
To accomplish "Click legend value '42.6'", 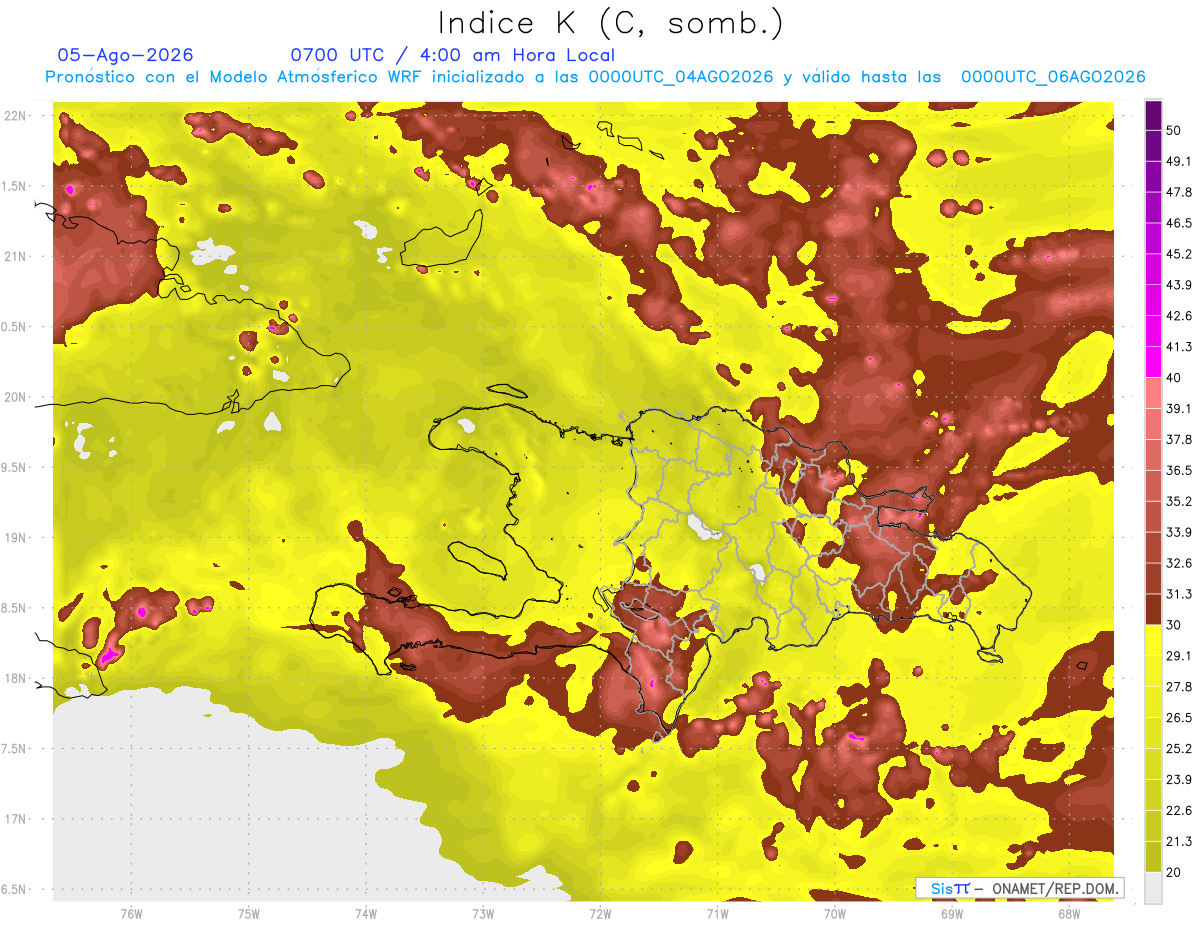I will (x=1178, y=316).
